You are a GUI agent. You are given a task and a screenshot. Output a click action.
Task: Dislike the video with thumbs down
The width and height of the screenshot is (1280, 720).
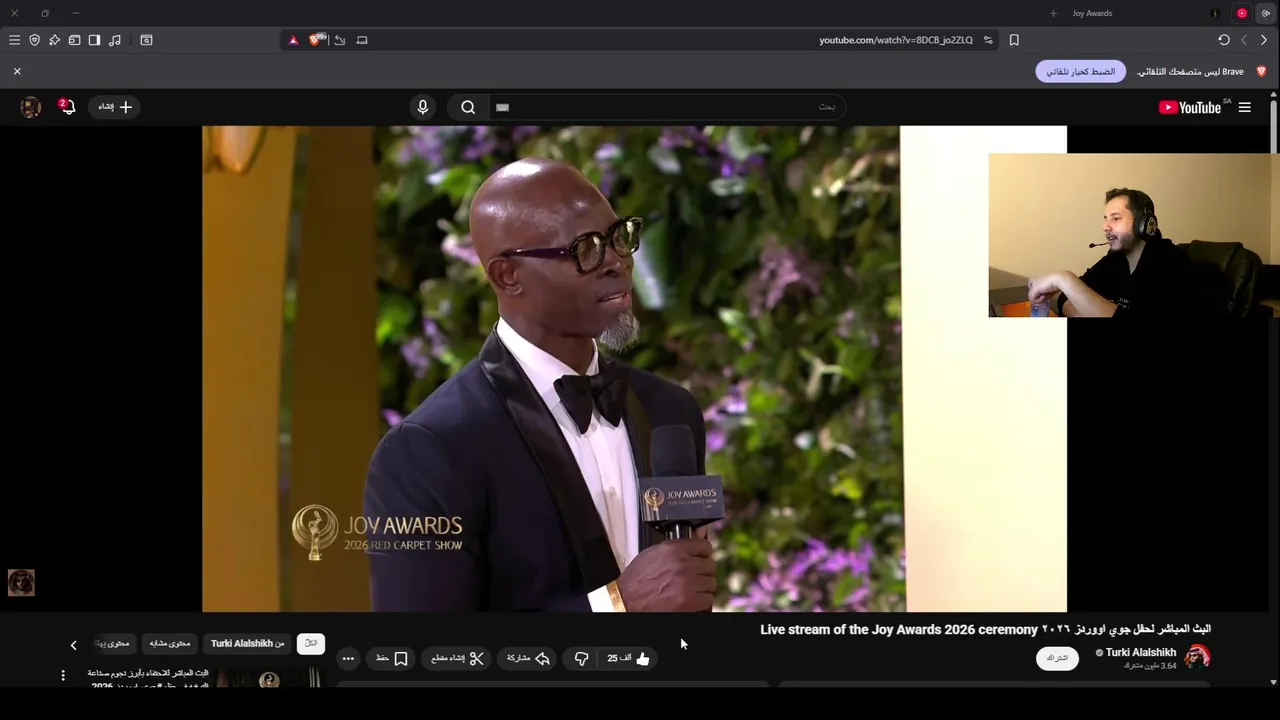tap(581, 658)
